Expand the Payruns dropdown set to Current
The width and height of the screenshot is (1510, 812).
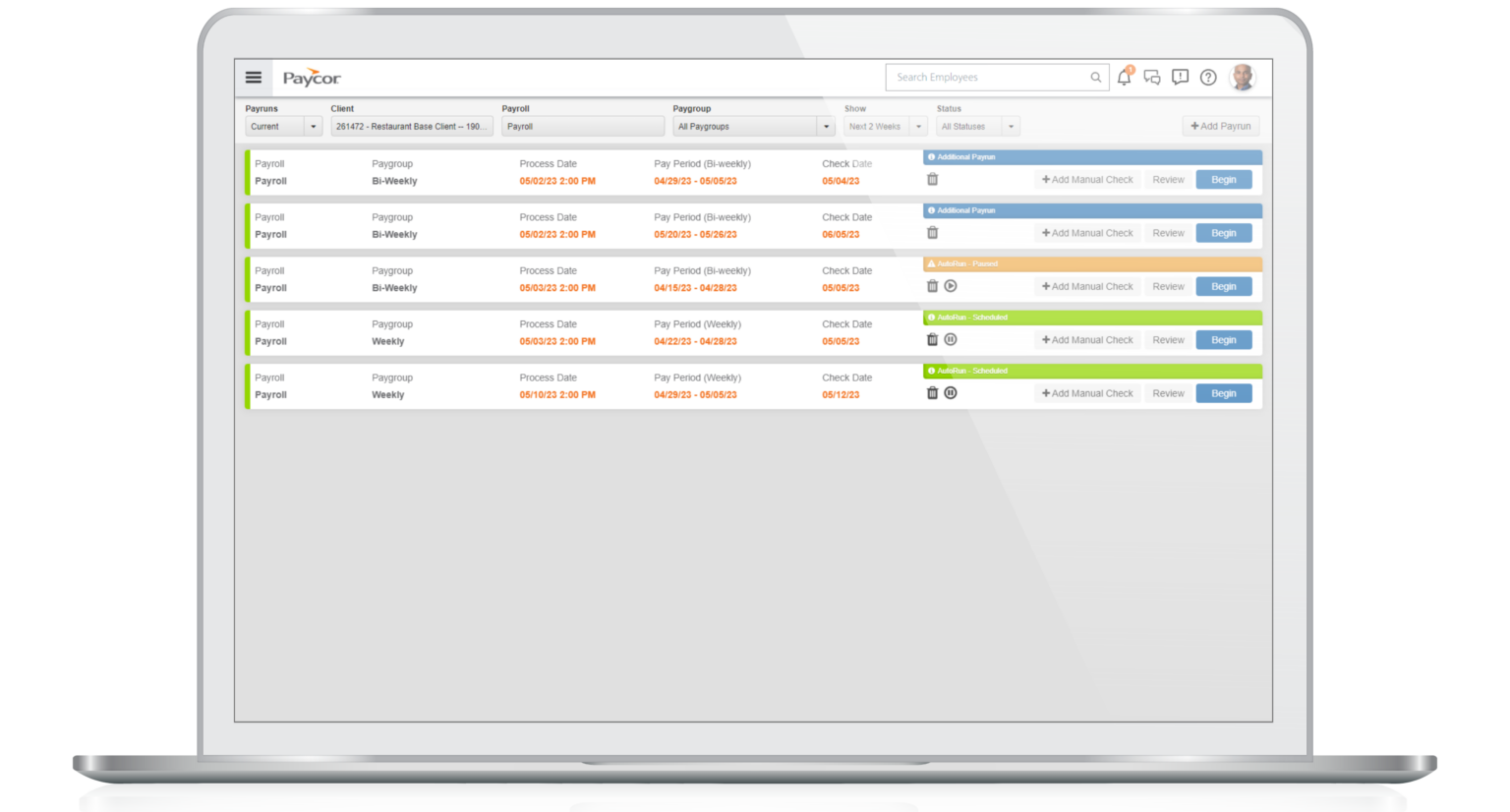tap(312, 126)
